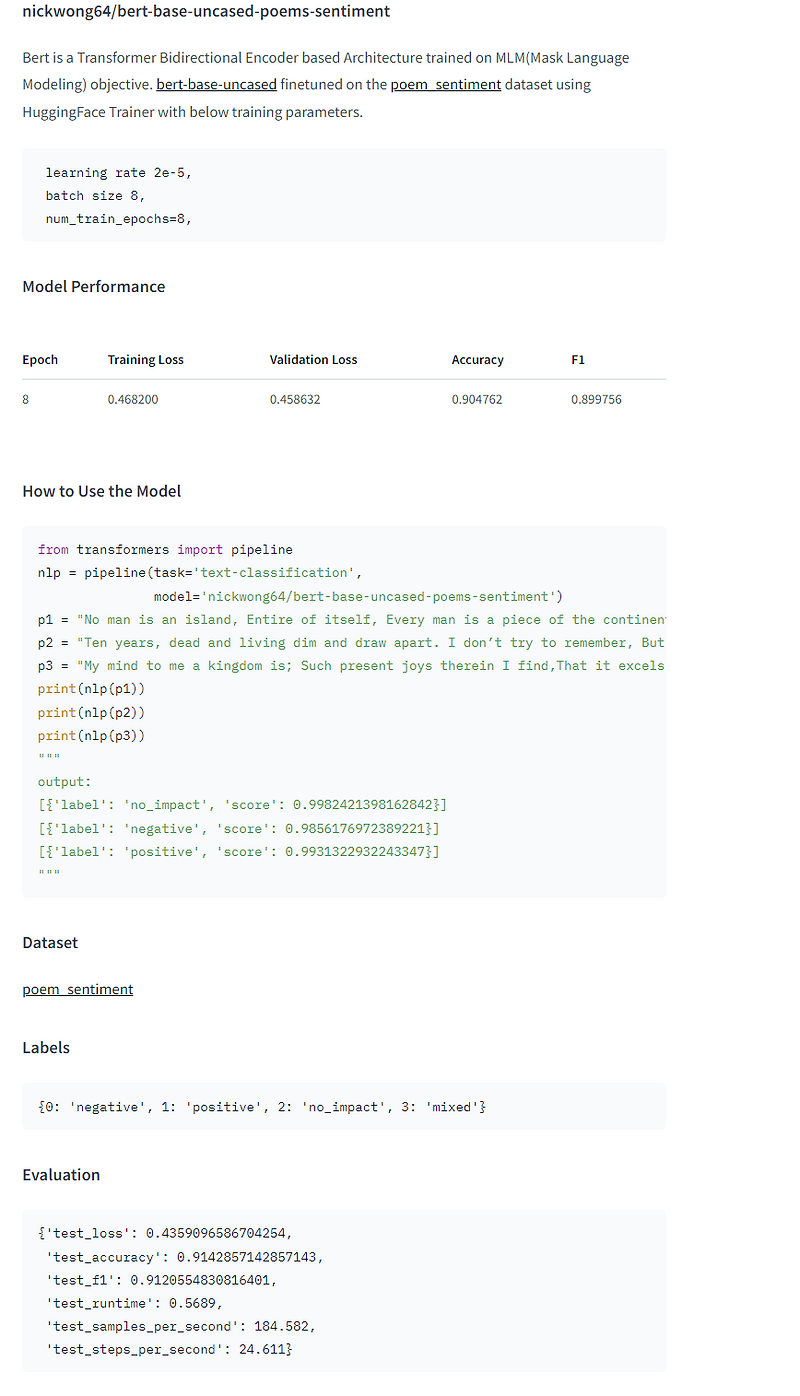Click the Model Performance heading
This screenshot has width=800, height=1396.
click(x=93, y=286)
